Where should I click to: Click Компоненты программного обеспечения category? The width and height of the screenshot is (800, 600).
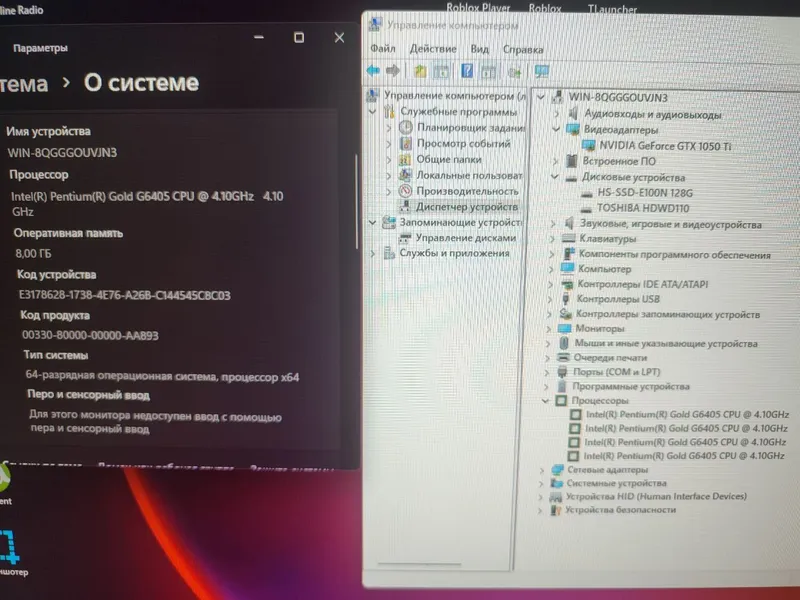pos(674,255)
